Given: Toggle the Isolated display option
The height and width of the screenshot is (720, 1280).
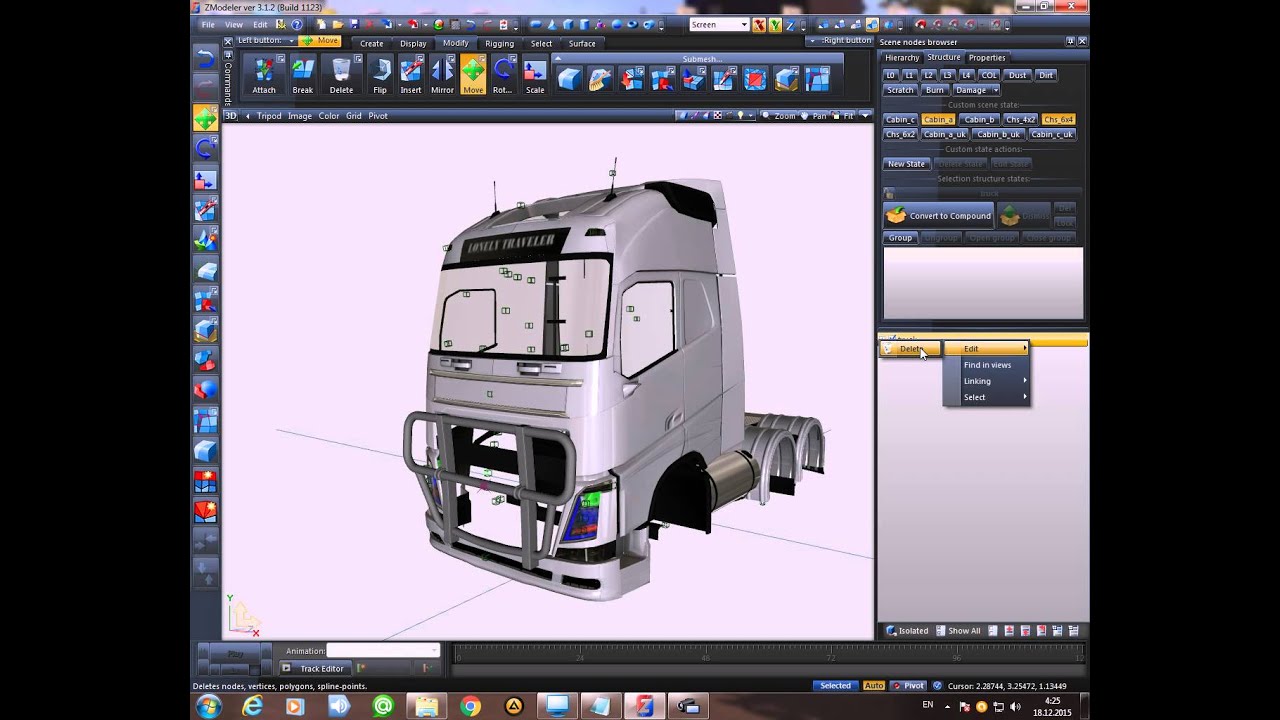Looking at the screenshot, I should [x=907, y=631].
